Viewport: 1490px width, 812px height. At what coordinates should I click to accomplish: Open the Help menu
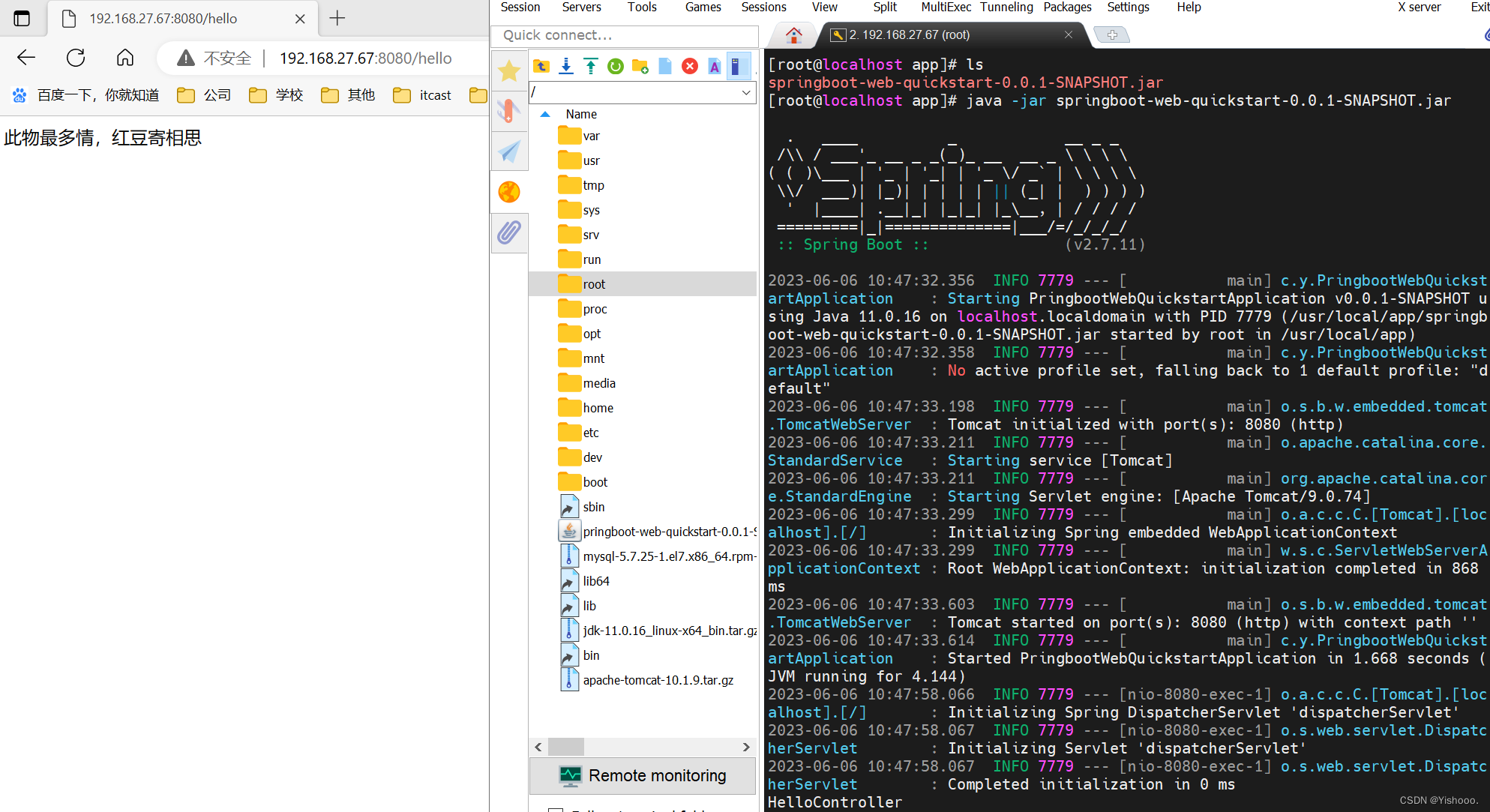pyautogui.click(x=1189, y=7)
